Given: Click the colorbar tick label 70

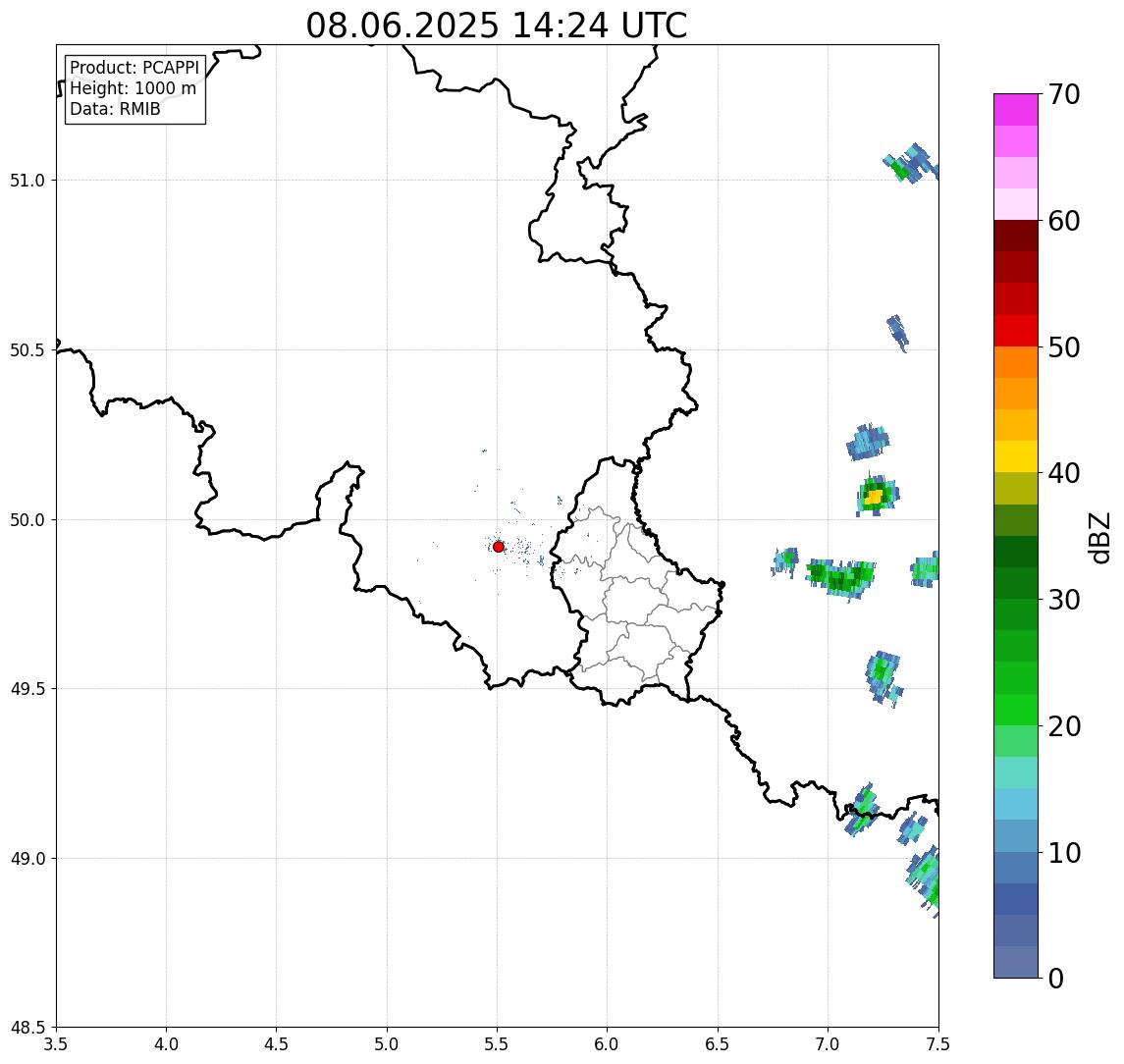Looking at the screenshot, I should coord(1064,94).
